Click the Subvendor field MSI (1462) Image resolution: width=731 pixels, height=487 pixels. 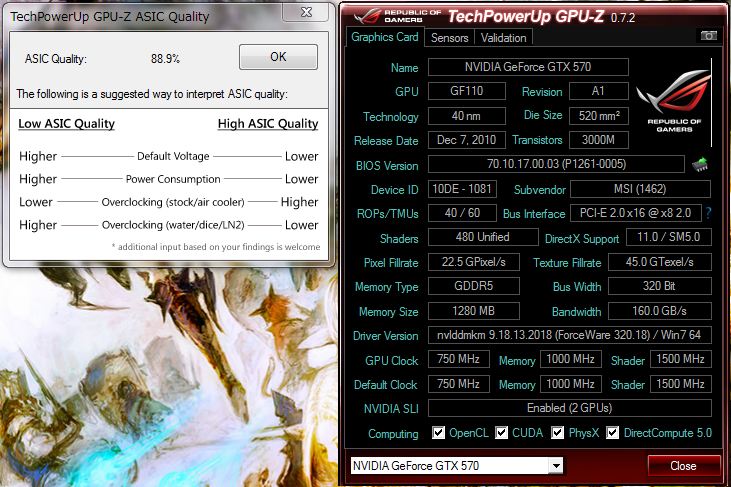(640, 189)
